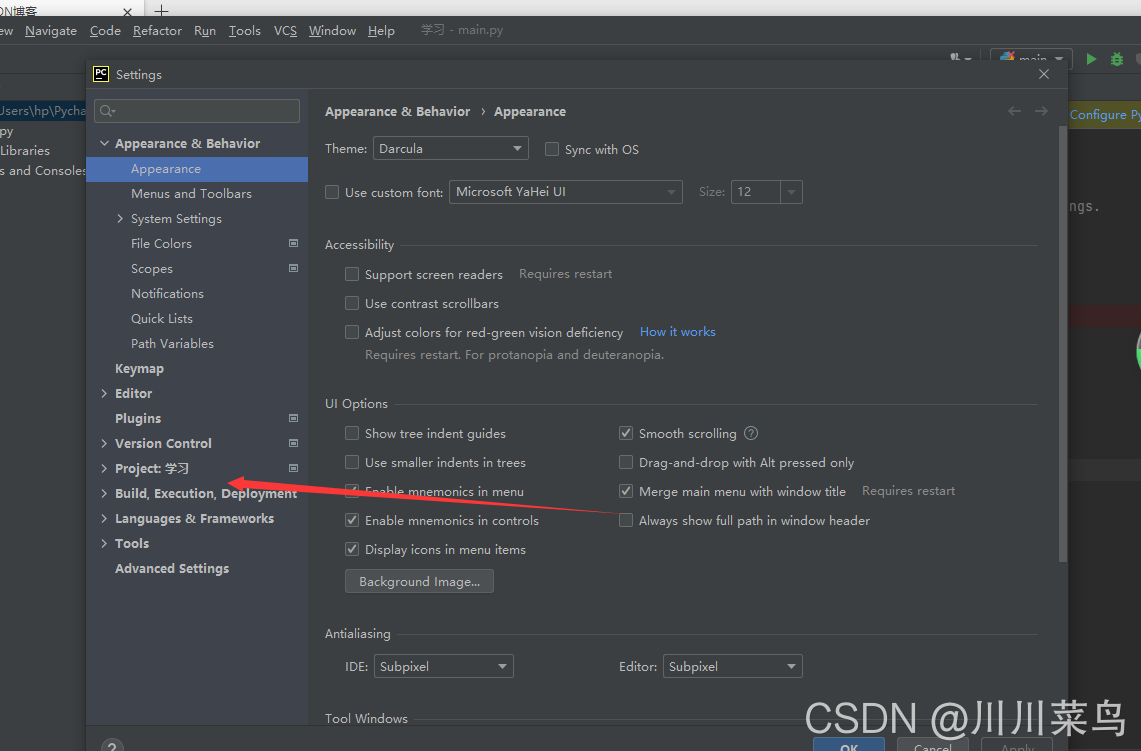Screen dimensions: 1141x751
Task: Toggle Sync with OS checkbox
Action: pyautogui.click(x=552, y=148)
